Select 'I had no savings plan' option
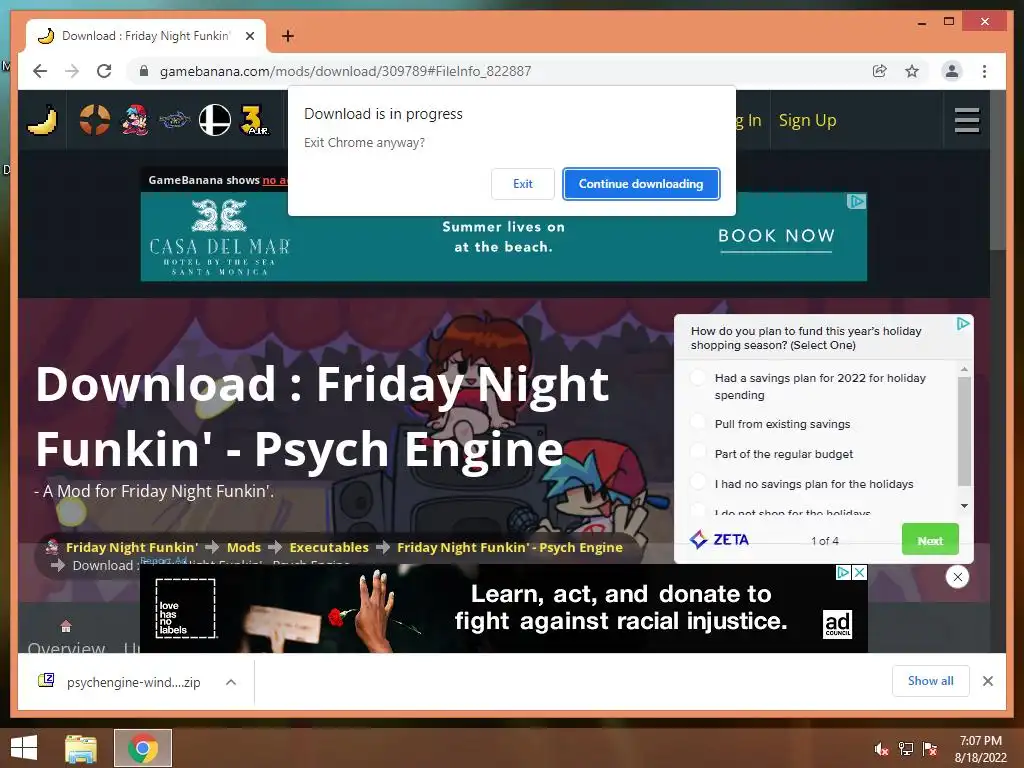 [698, 482]
